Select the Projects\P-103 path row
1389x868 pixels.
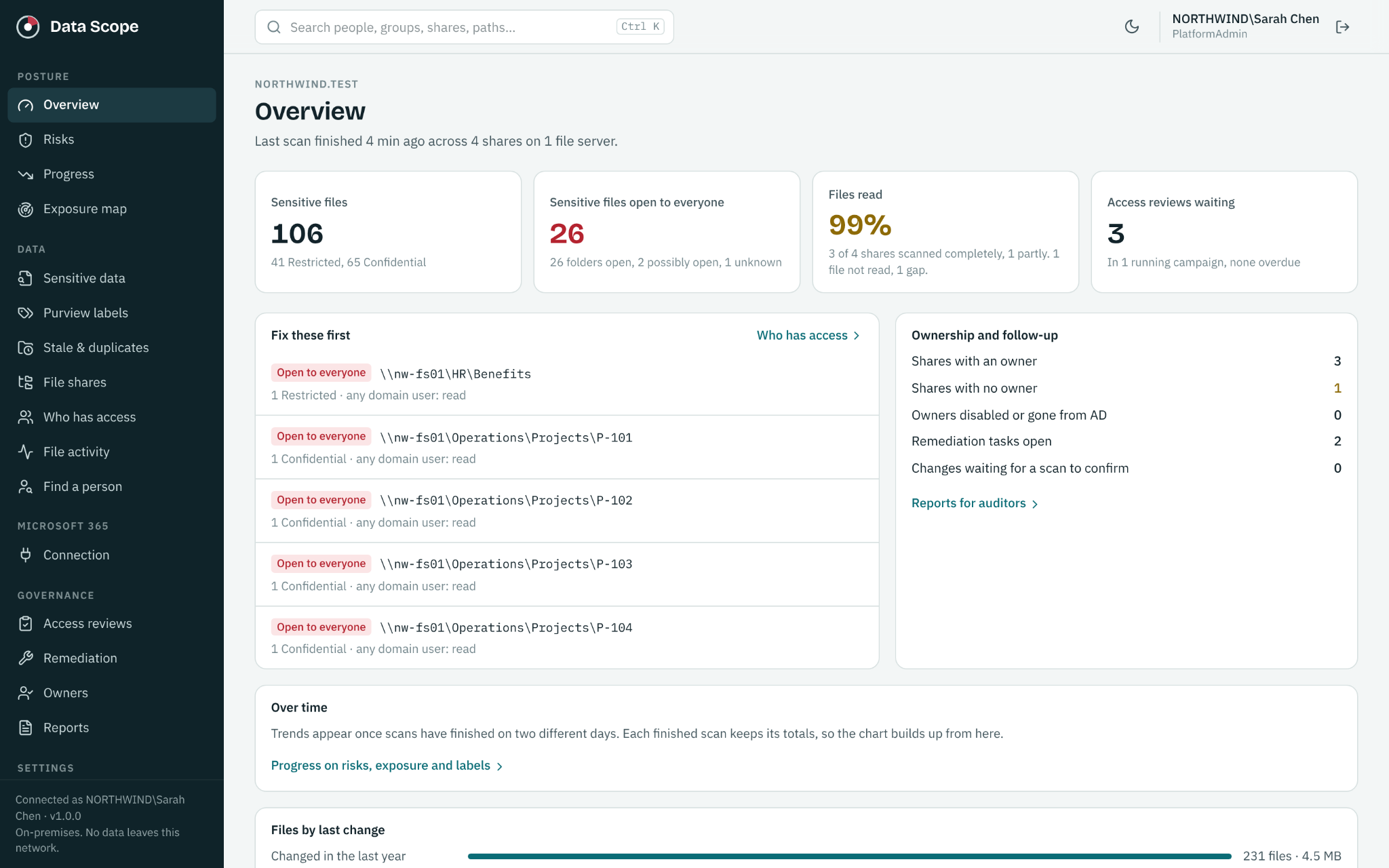coord(567,574)
